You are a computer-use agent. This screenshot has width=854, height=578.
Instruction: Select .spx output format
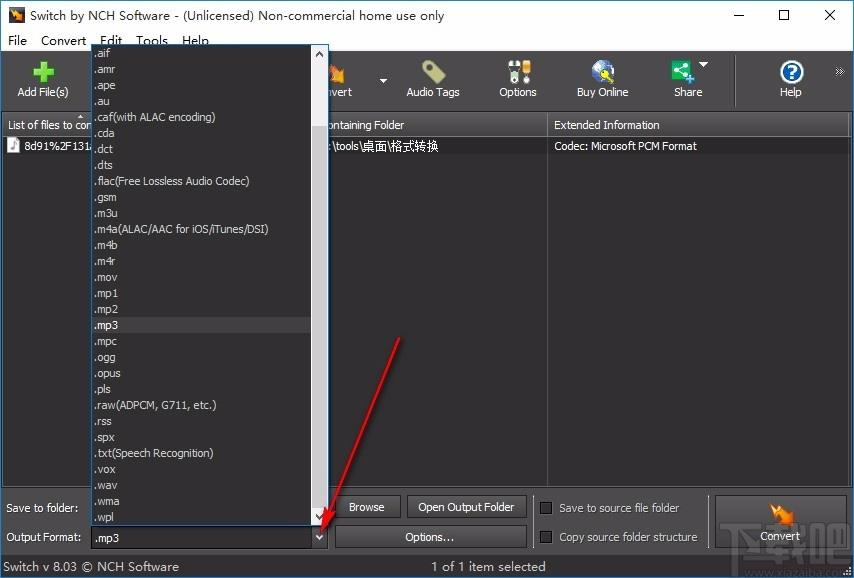coord(200,437)
